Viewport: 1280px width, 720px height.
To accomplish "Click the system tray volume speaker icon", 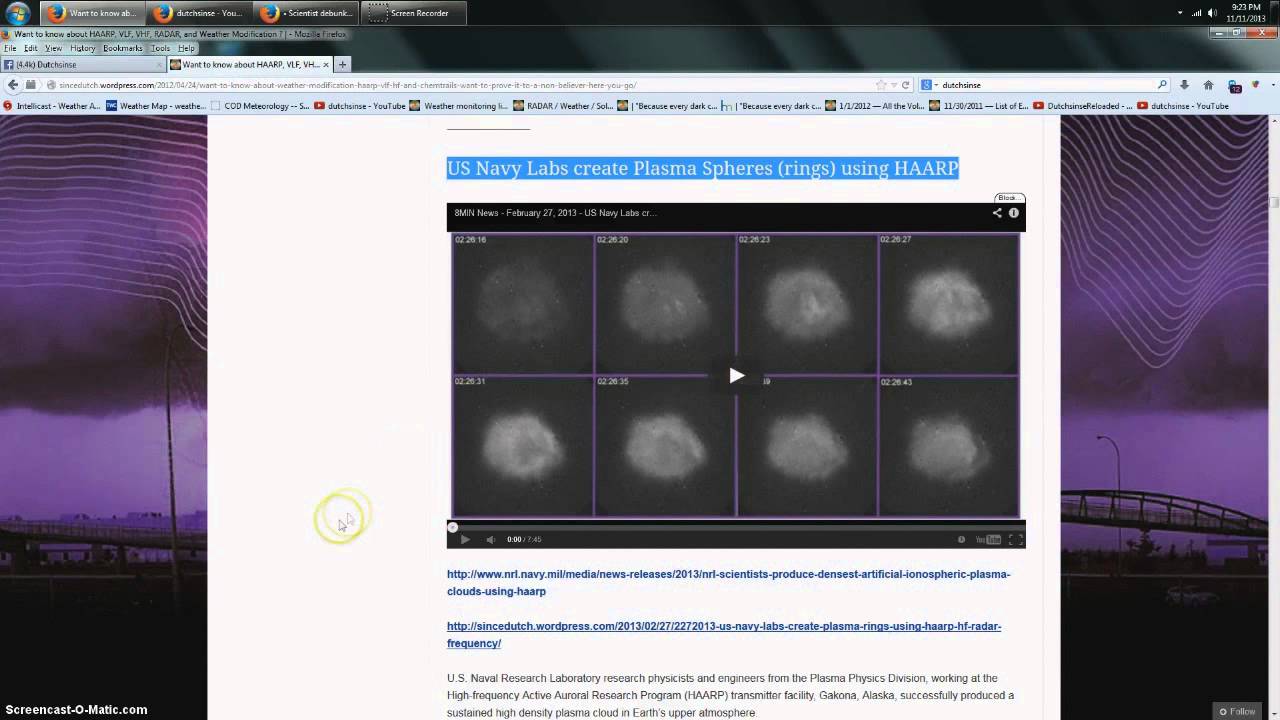I will tap(1212, 12).
